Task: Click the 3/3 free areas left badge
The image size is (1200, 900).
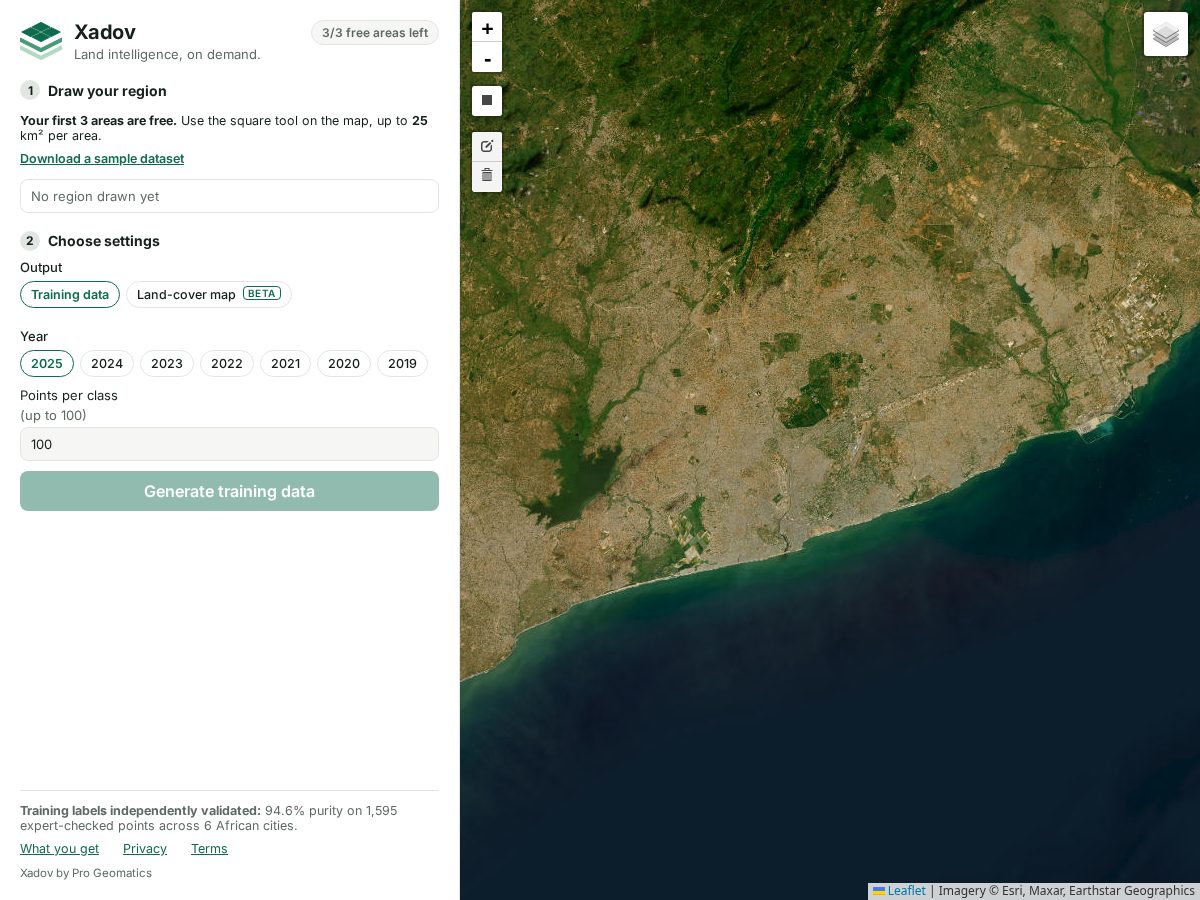Action: (x=375, y=33)
